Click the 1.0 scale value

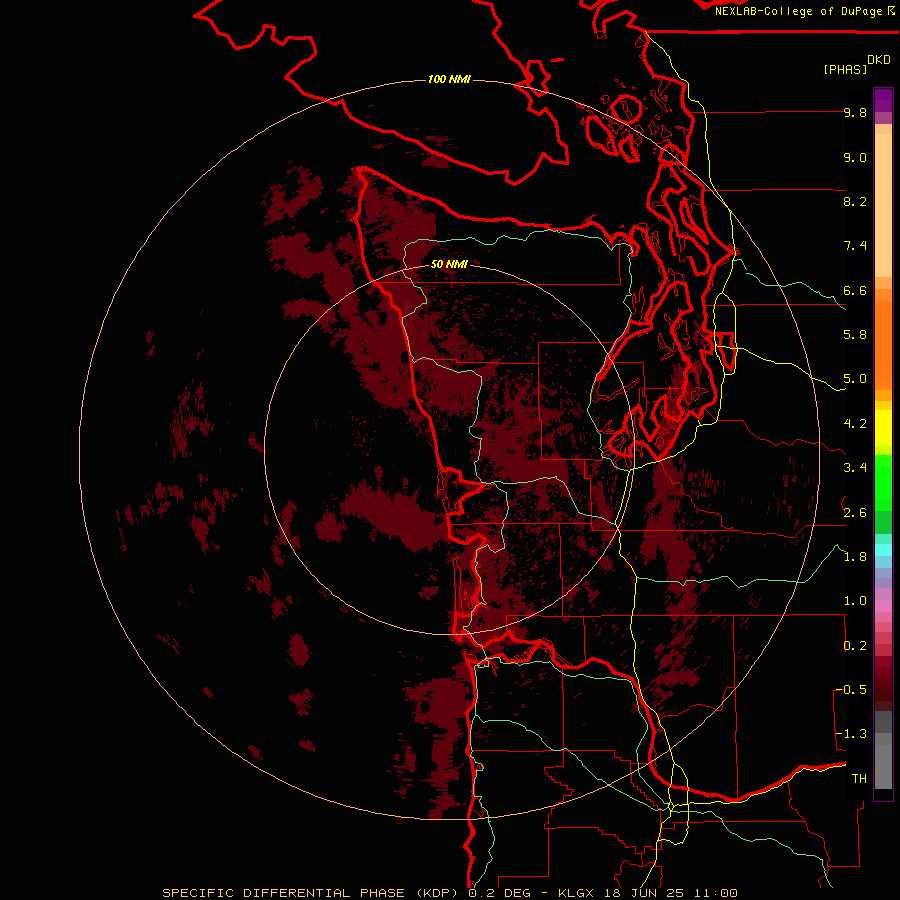[855, 601]
